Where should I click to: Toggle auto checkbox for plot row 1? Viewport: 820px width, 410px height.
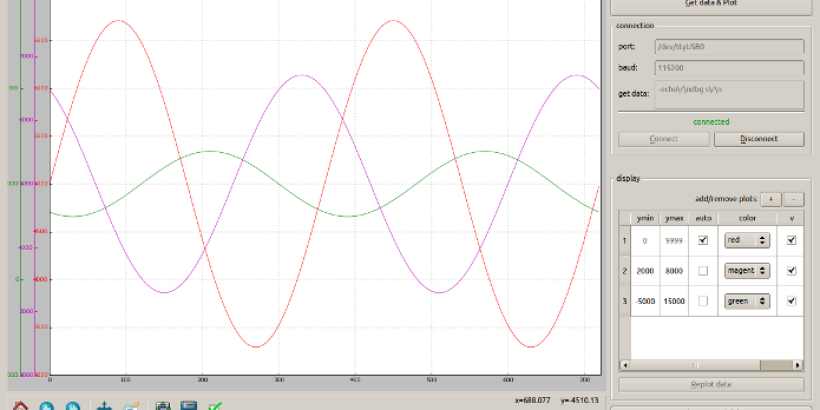703,241
